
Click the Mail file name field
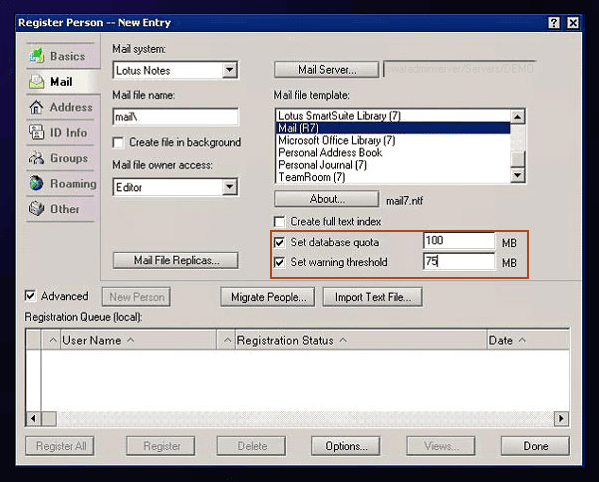pos(176,117)
